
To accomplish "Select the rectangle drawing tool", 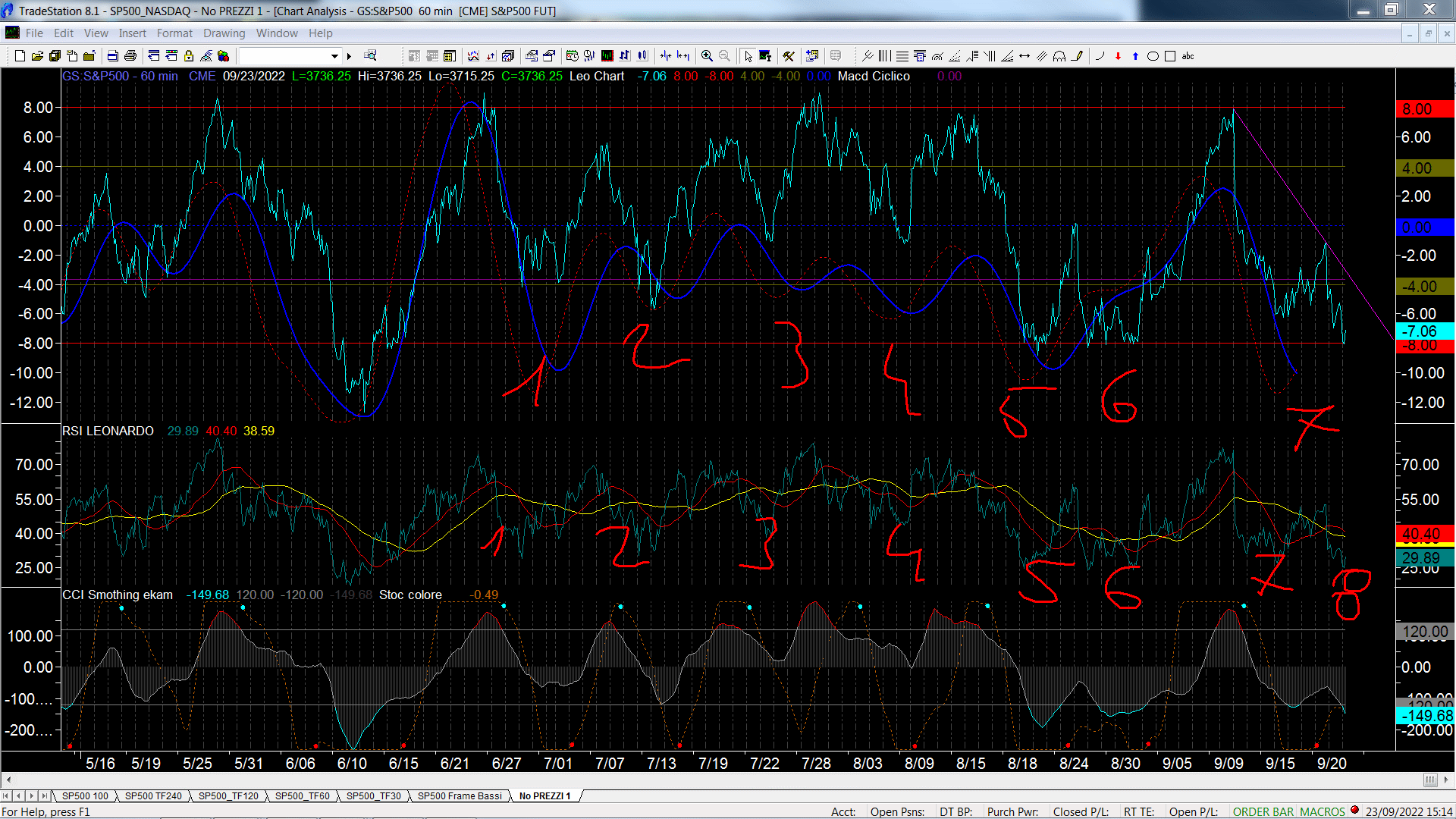I will (1170, 56).
